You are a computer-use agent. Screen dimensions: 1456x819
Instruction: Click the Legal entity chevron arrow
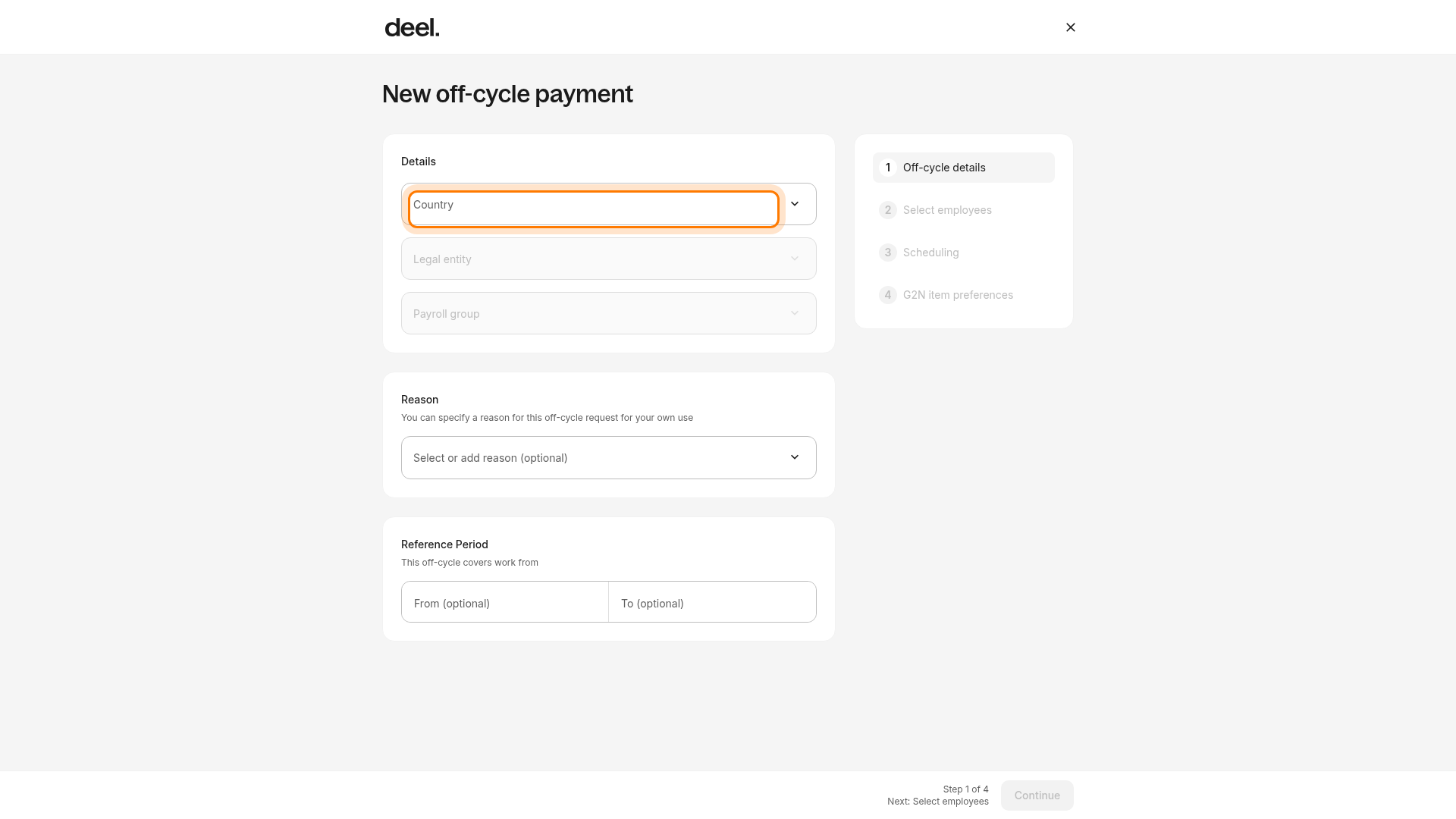(794, 259)
